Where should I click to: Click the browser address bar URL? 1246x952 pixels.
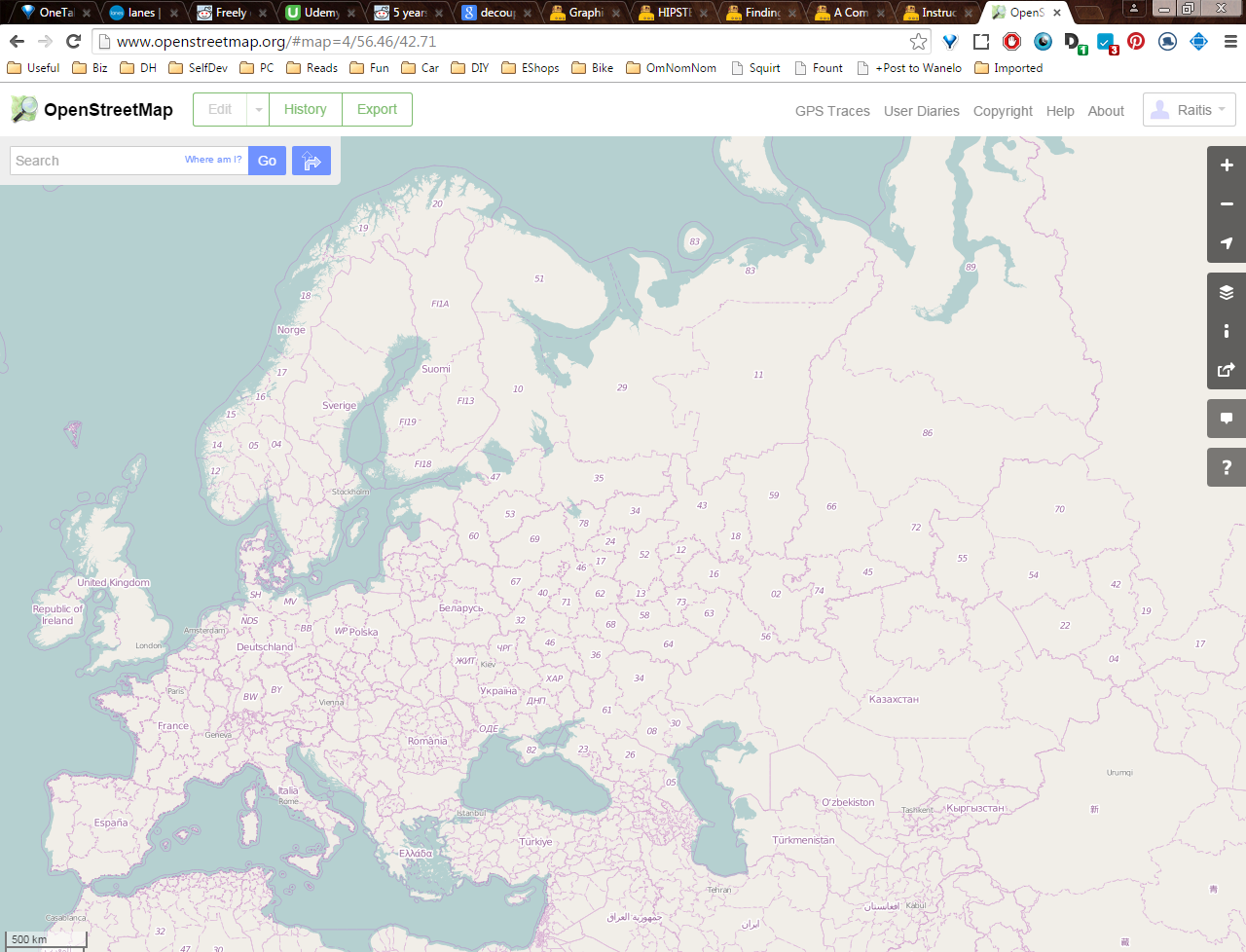276,42
